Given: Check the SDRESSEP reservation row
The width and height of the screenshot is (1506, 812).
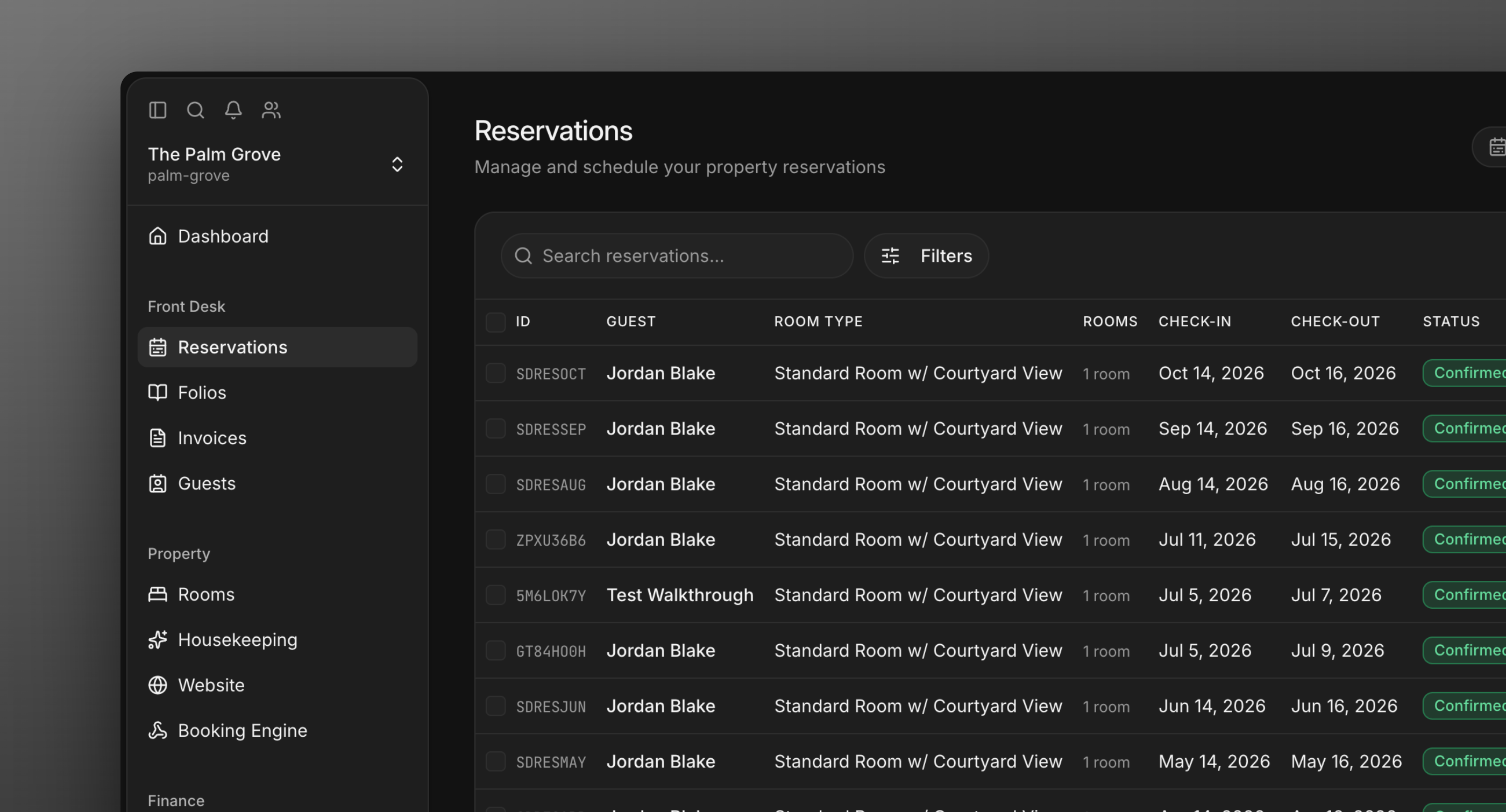Looking at the screenshot, I should (495, 429).
